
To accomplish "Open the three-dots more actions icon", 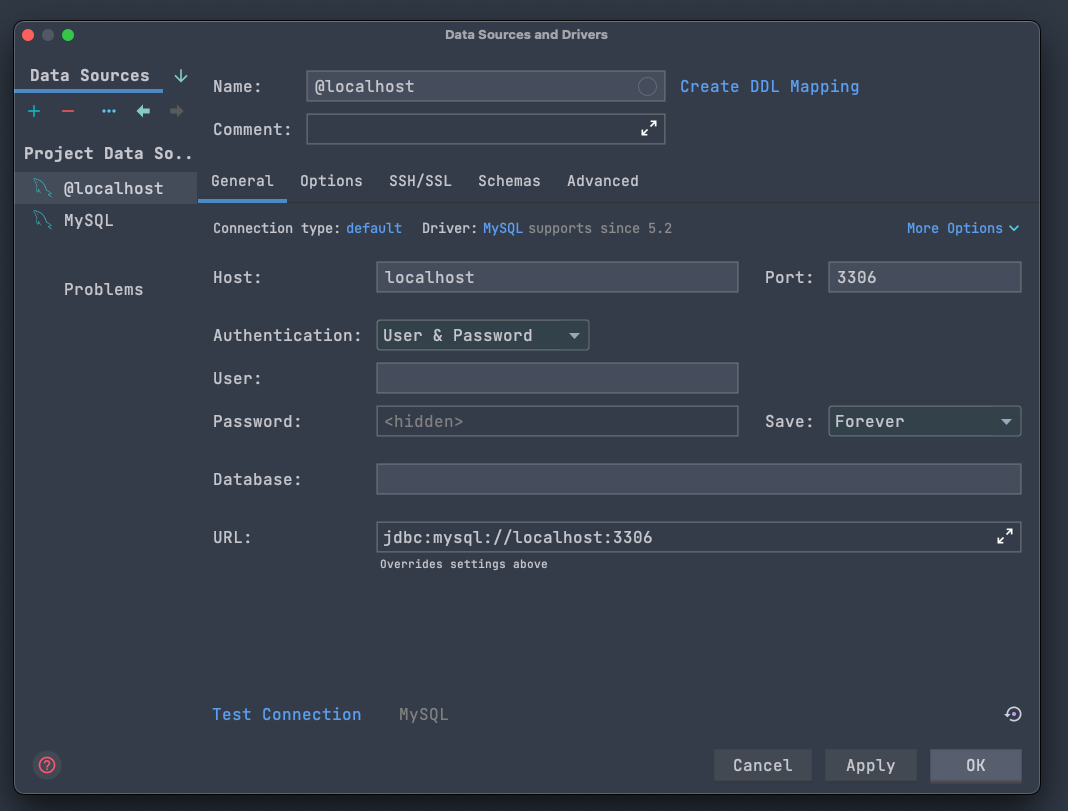I will pyautogui.click(x=108, y=111).
